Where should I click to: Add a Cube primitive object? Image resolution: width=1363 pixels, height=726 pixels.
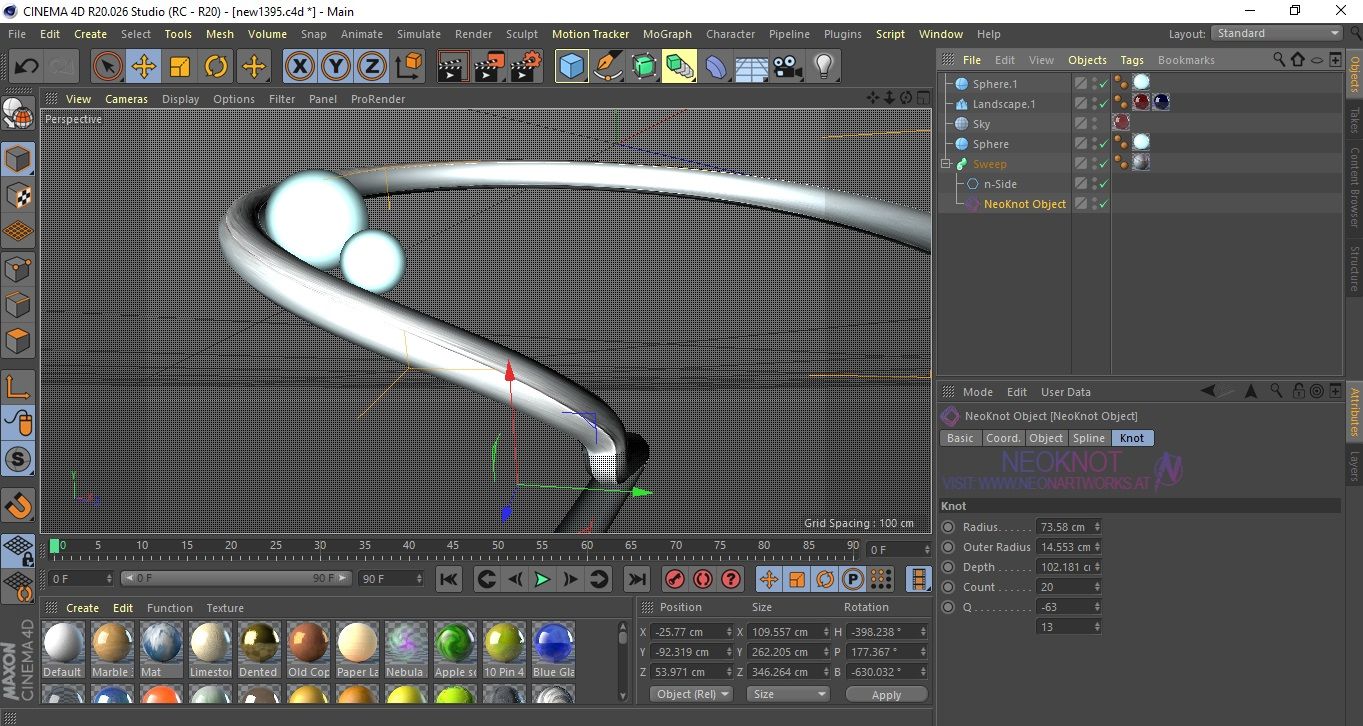[x=571, y=67]
